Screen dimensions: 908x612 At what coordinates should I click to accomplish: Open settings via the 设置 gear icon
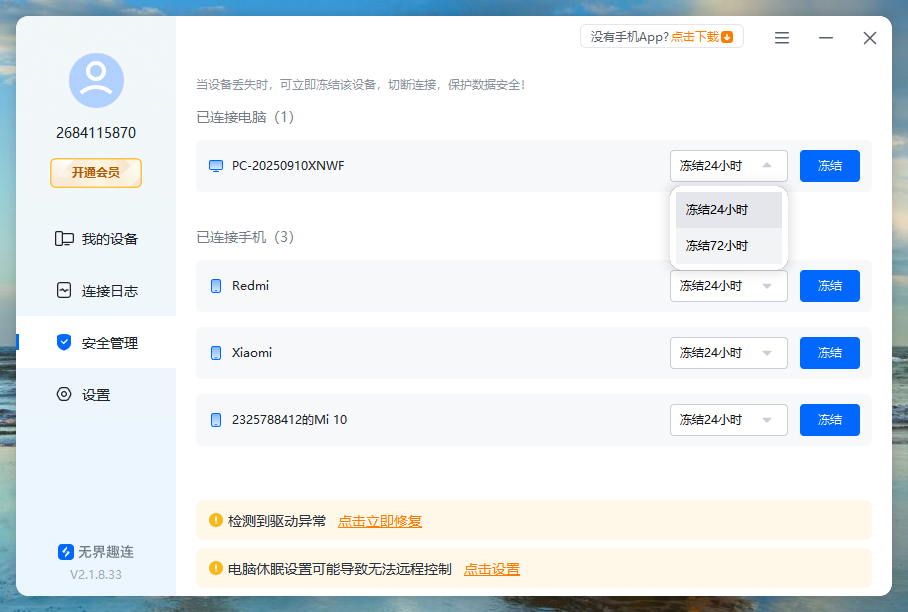pyautogui.click(x=63, y=394)
